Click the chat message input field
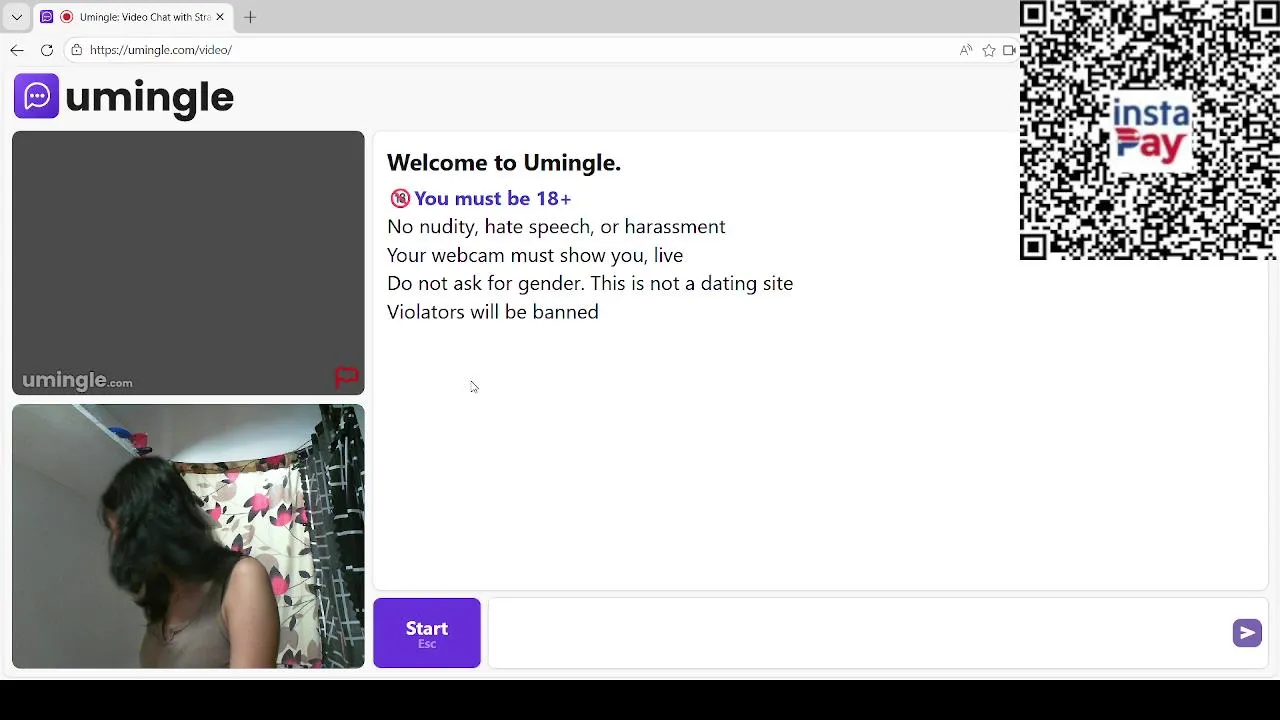This screenshot has height=720, width=1280. [860, 633]
